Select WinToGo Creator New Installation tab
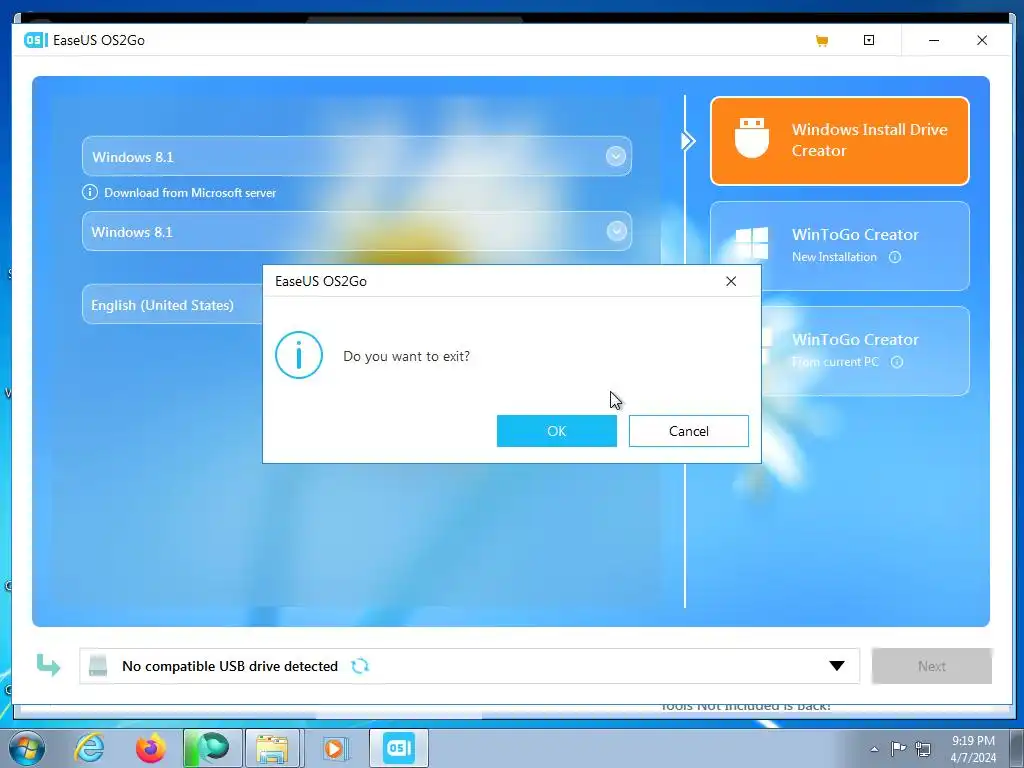 coord(839,246)
